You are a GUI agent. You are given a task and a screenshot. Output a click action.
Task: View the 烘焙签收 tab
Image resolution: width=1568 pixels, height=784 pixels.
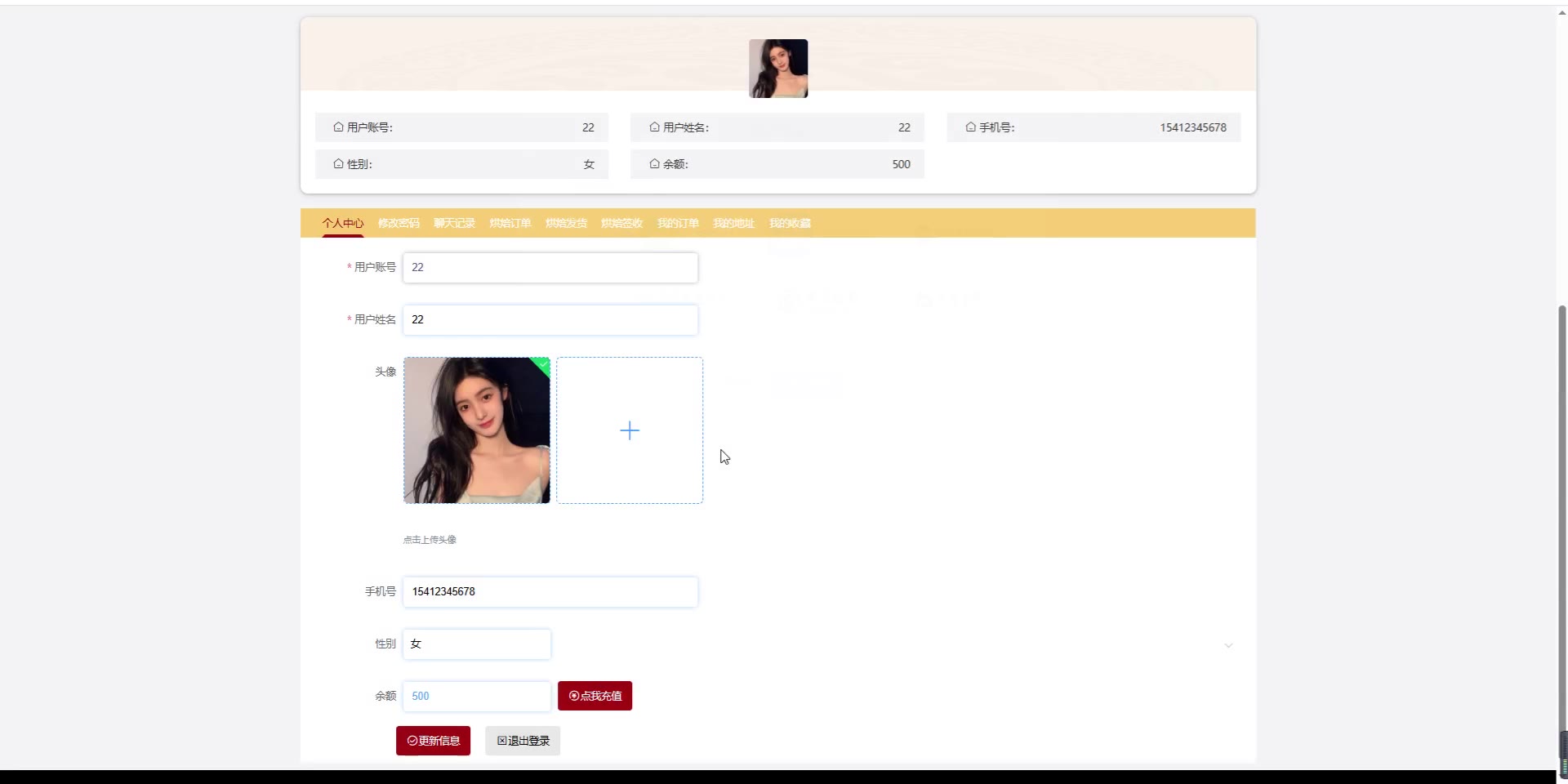tap(621, 223)
